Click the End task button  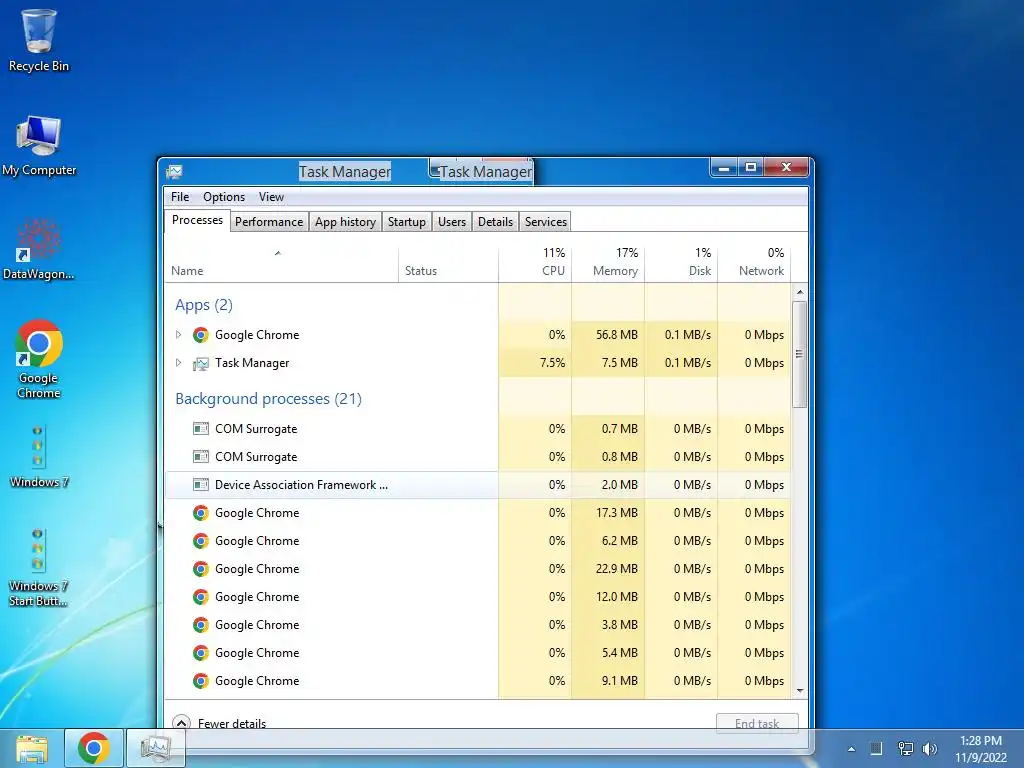coord(757,723)
